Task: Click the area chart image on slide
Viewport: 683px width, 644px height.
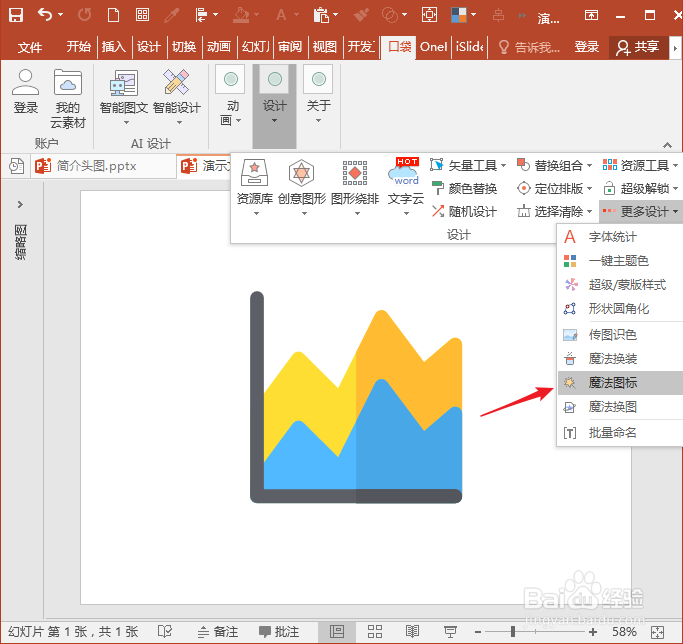Action: [x=356, y=397]
